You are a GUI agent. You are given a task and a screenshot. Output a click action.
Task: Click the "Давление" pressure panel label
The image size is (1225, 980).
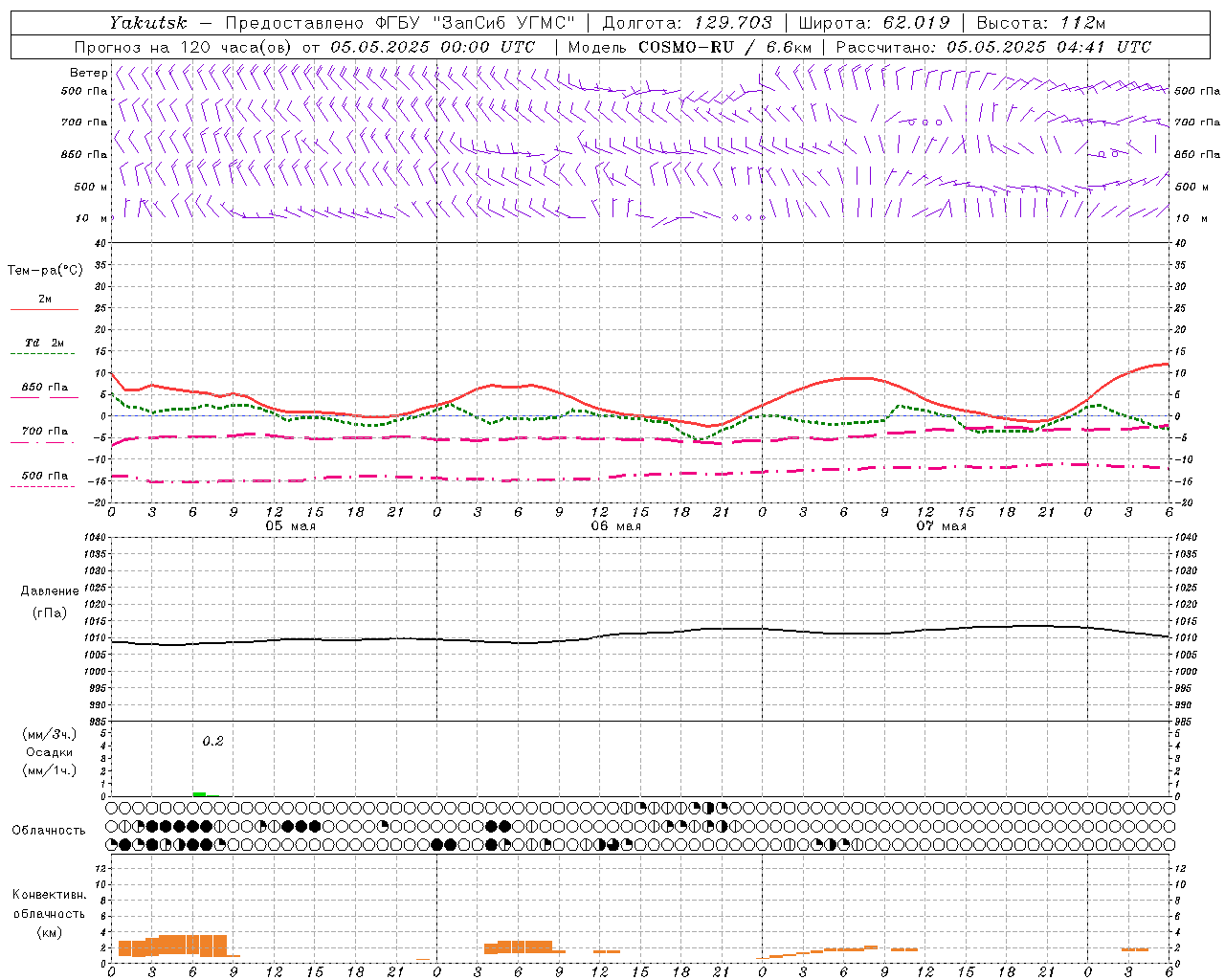[x=50, y=591]
